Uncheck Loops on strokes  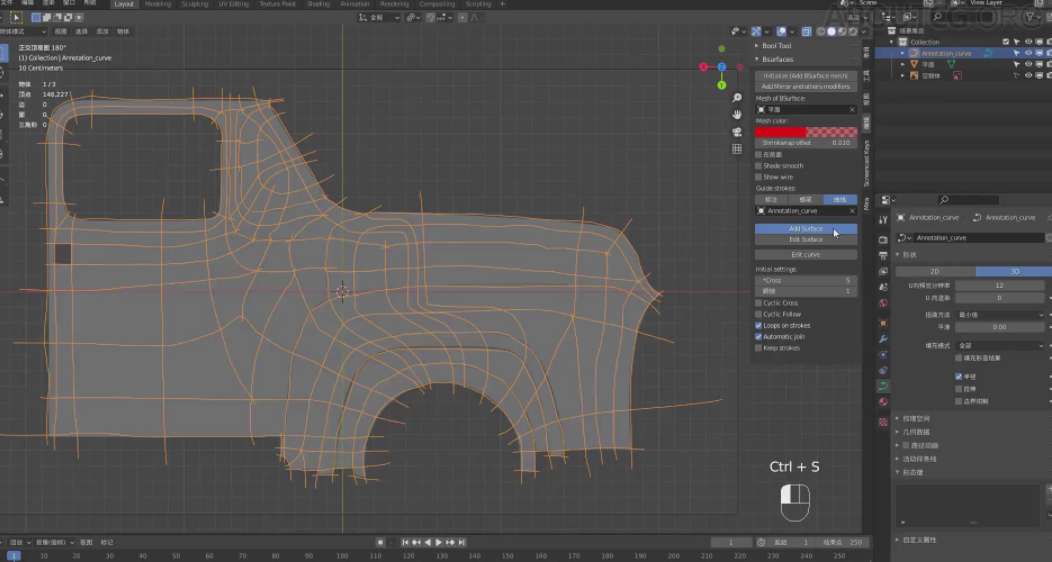758,326
